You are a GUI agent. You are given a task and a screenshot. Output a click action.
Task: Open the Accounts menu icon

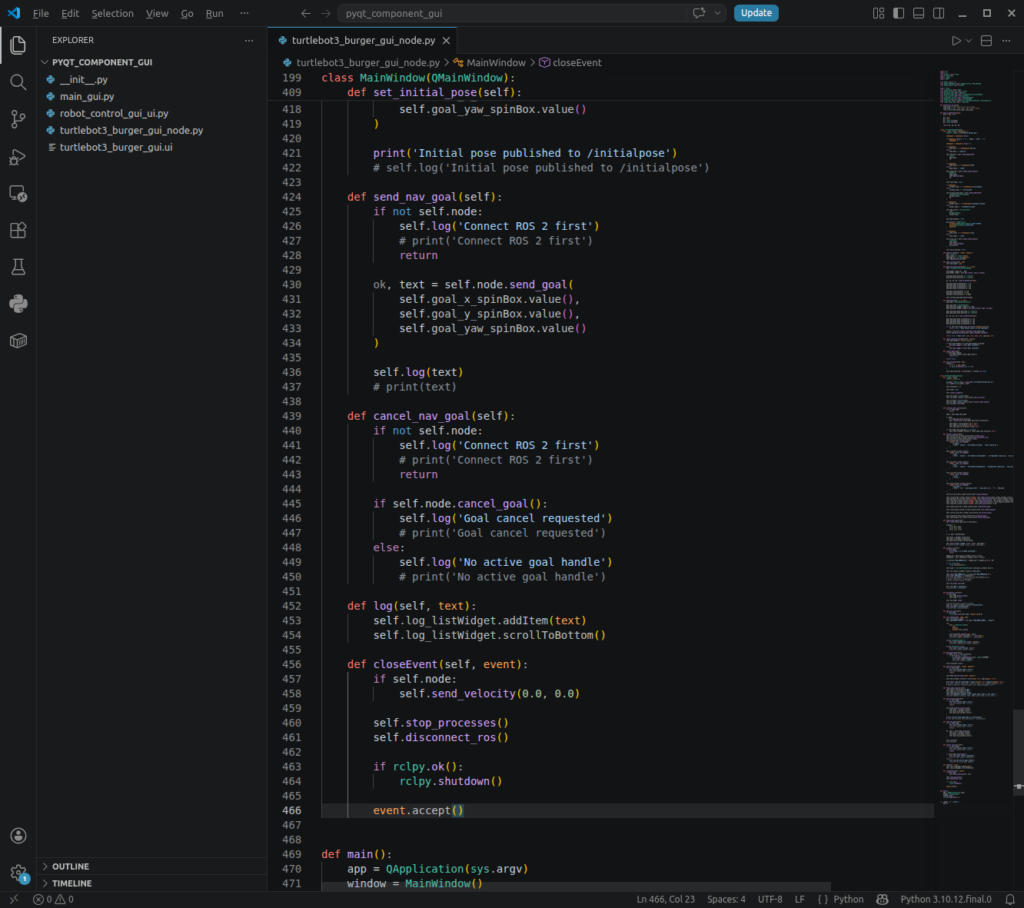pos(18,835)
